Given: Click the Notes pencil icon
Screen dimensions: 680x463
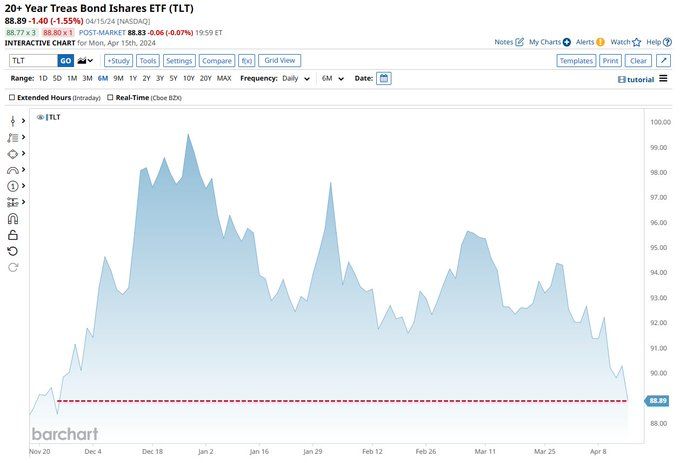Looking at the screenshot, I should click(x=520, y=42).
